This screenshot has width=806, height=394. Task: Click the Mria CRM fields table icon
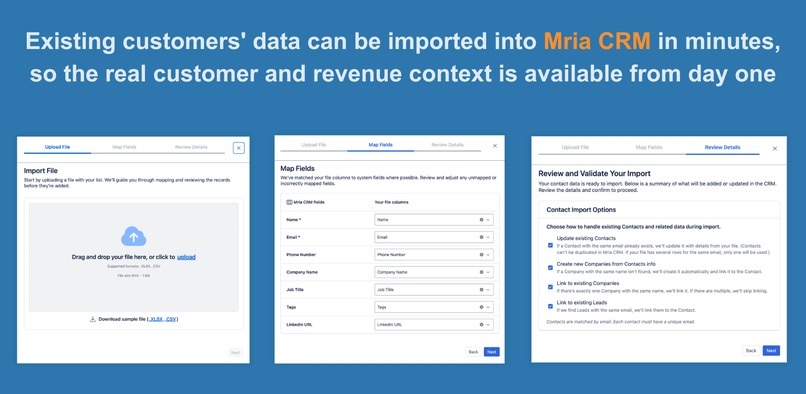click(289, 202)
